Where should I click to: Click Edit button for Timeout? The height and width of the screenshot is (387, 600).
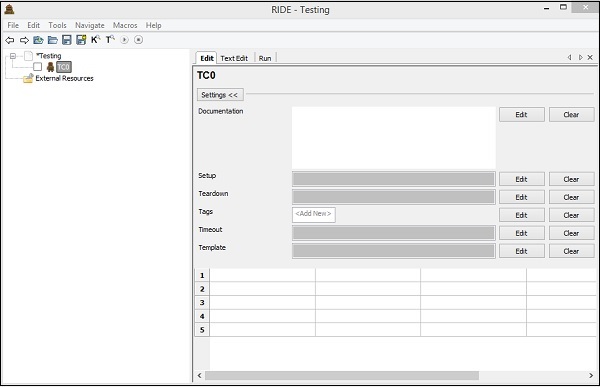coord(522,233)
